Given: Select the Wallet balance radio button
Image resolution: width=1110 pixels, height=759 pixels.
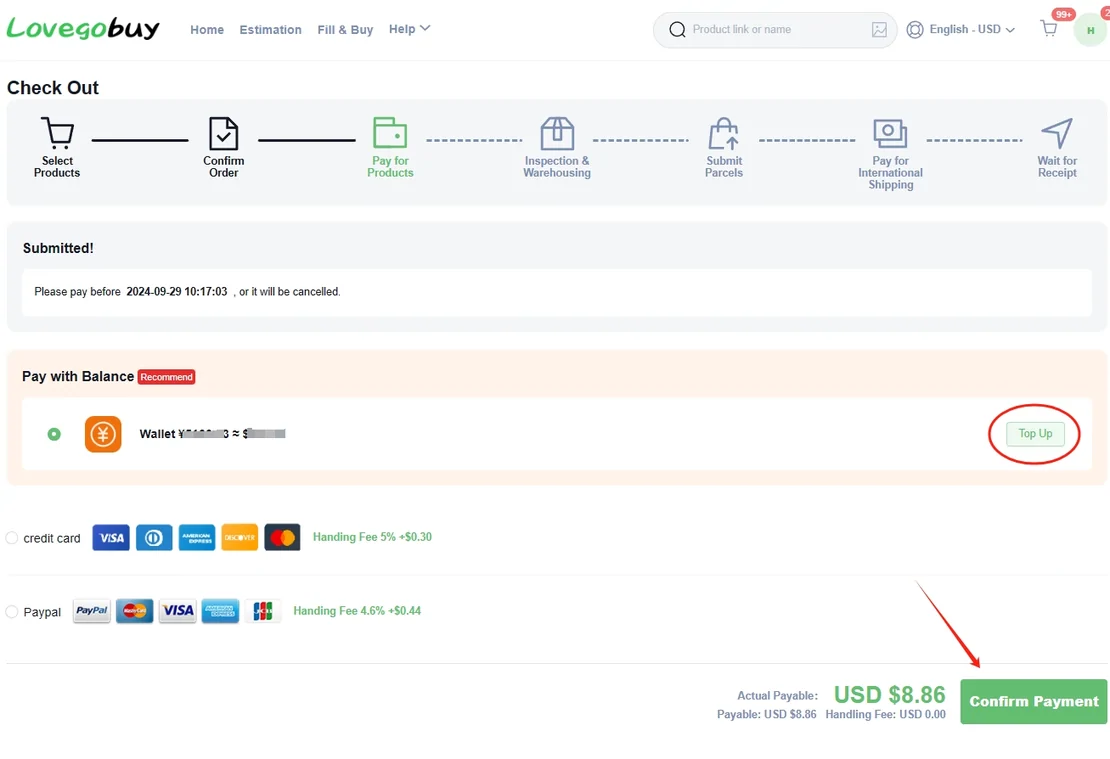Looking at the screenshot, I should [54, 433].
